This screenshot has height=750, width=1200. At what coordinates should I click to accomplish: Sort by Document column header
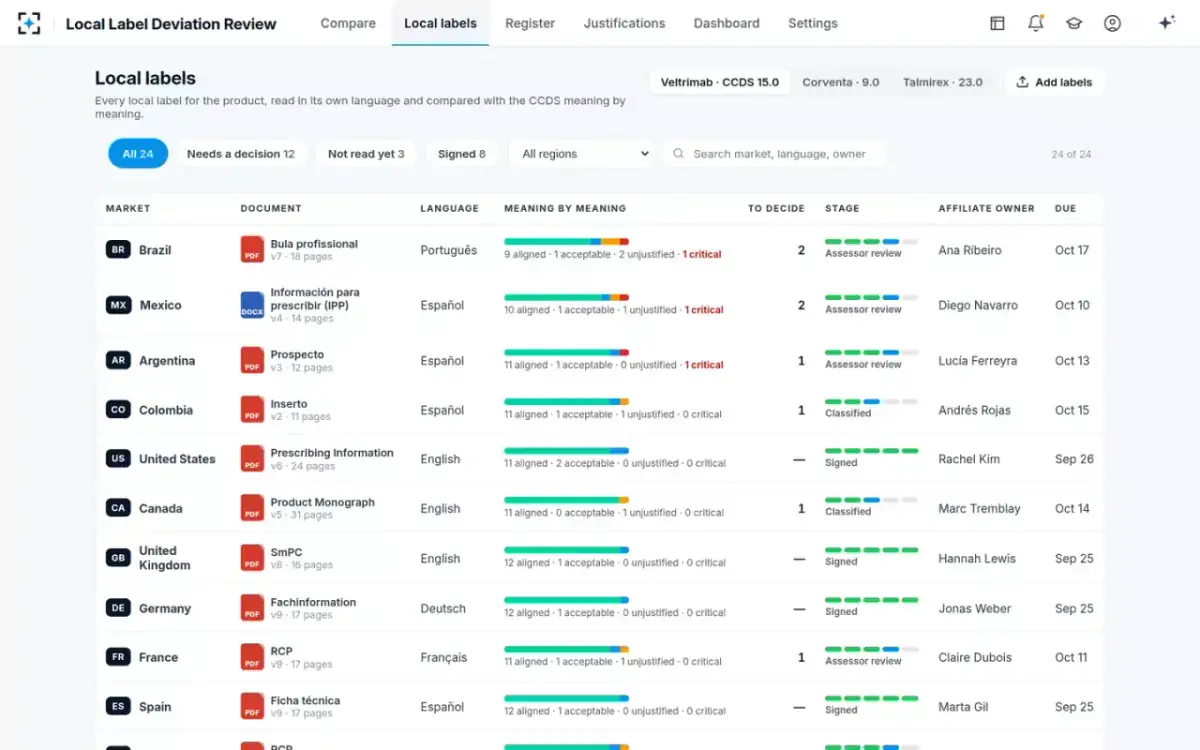(271, 208)
